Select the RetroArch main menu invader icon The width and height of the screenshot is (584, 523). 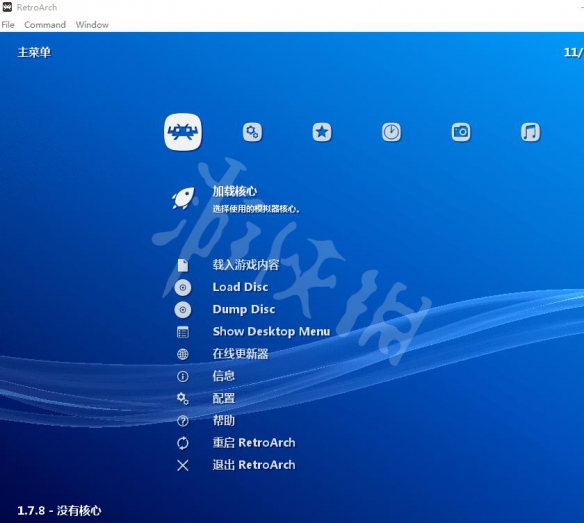click(x=183, y=132)
